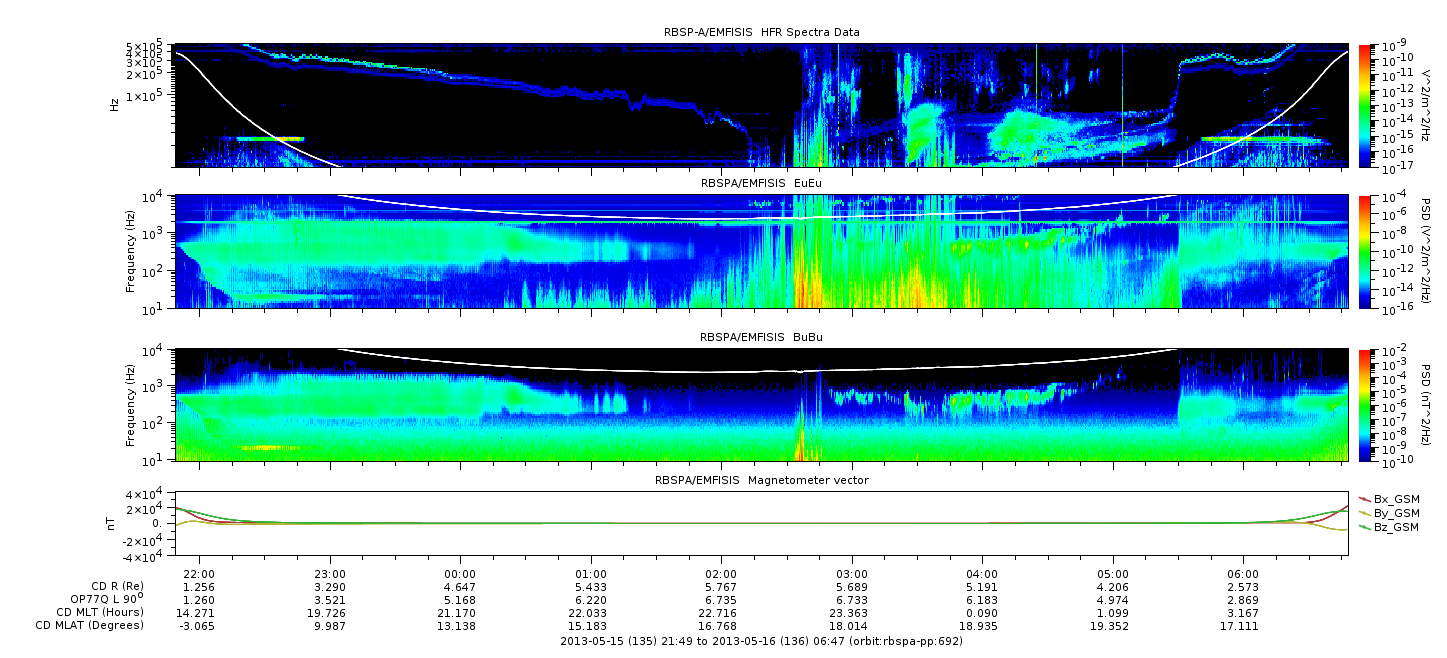1447x658 pixels.
Task: Click the CD MLT (Hours) row label
Action: tap(99, 613)
